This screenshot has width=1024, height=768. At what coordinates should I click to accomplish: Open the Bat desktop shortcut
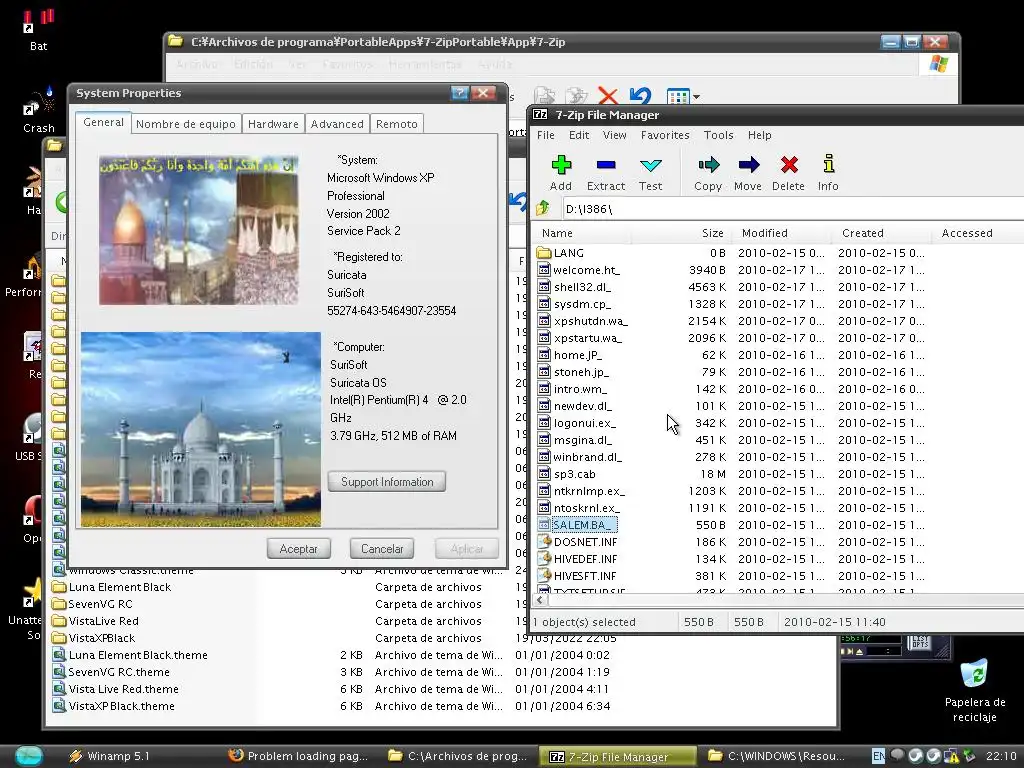pyautogui.click(x=38, y=29)
